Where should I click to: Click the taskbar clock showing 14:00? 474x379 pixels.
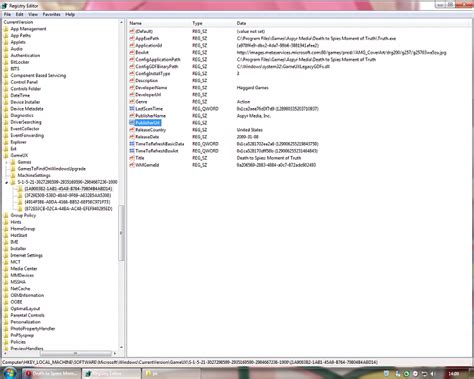tap(454, 374)
